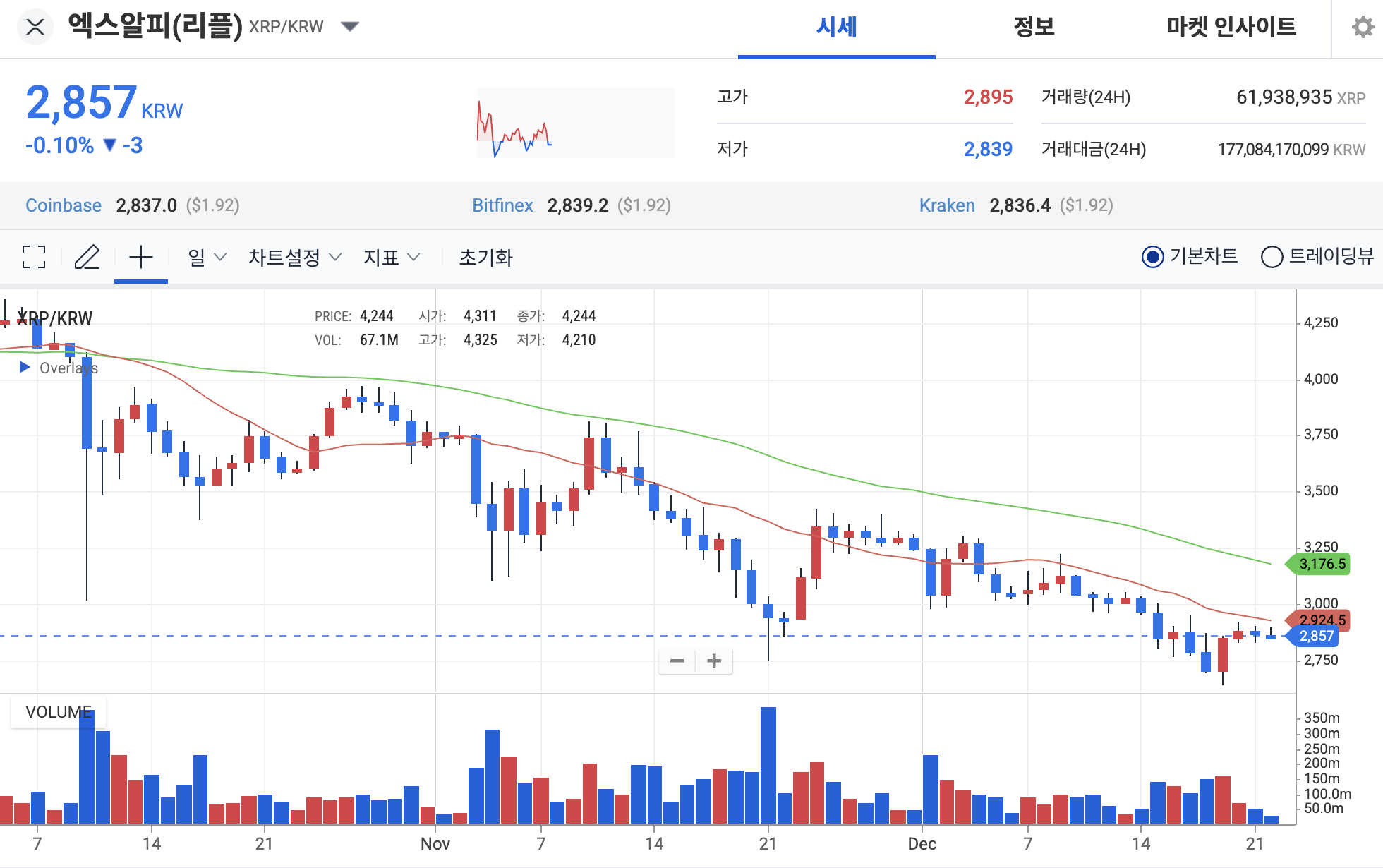Zoom in using the plus control on chart

click(713, 661)
